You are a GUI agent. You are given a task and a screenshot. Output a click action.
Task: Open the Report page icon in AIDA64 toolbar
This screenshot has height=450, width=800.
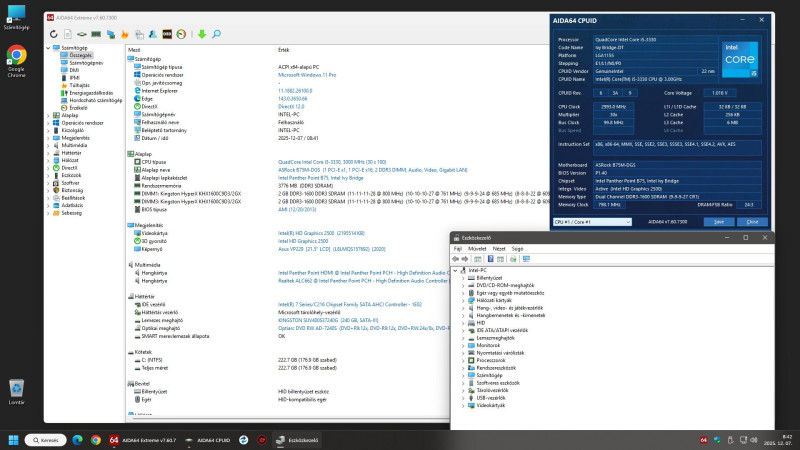68,34
